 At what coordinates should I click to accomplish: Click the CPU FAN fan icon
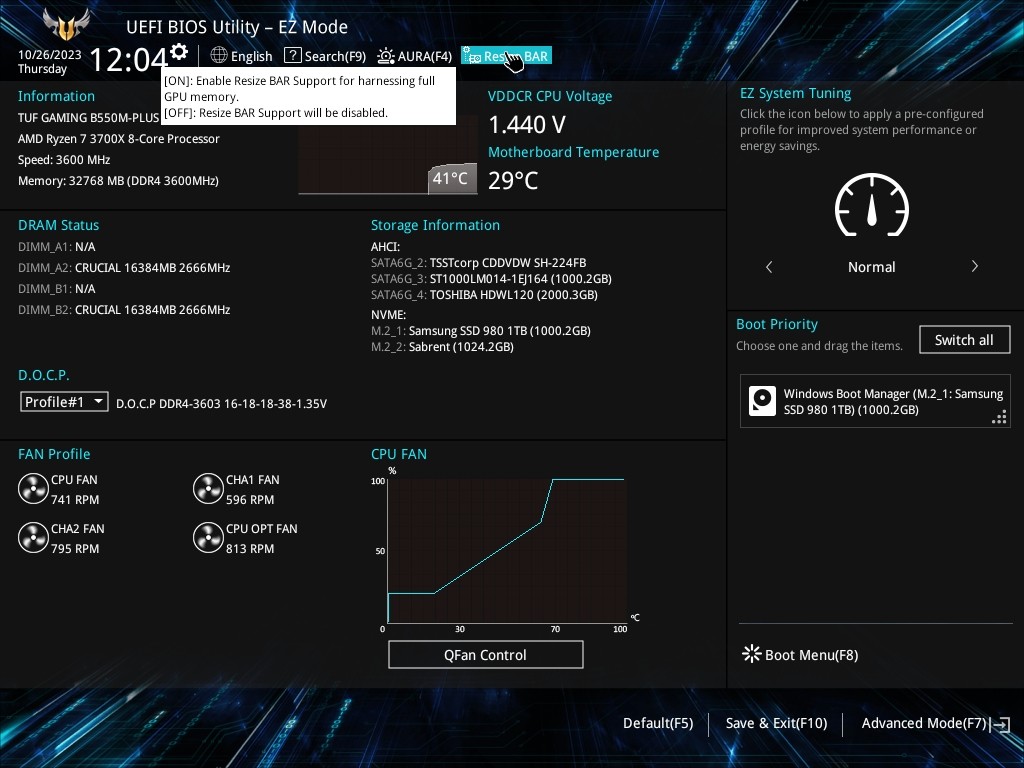[x=33, y=488]
